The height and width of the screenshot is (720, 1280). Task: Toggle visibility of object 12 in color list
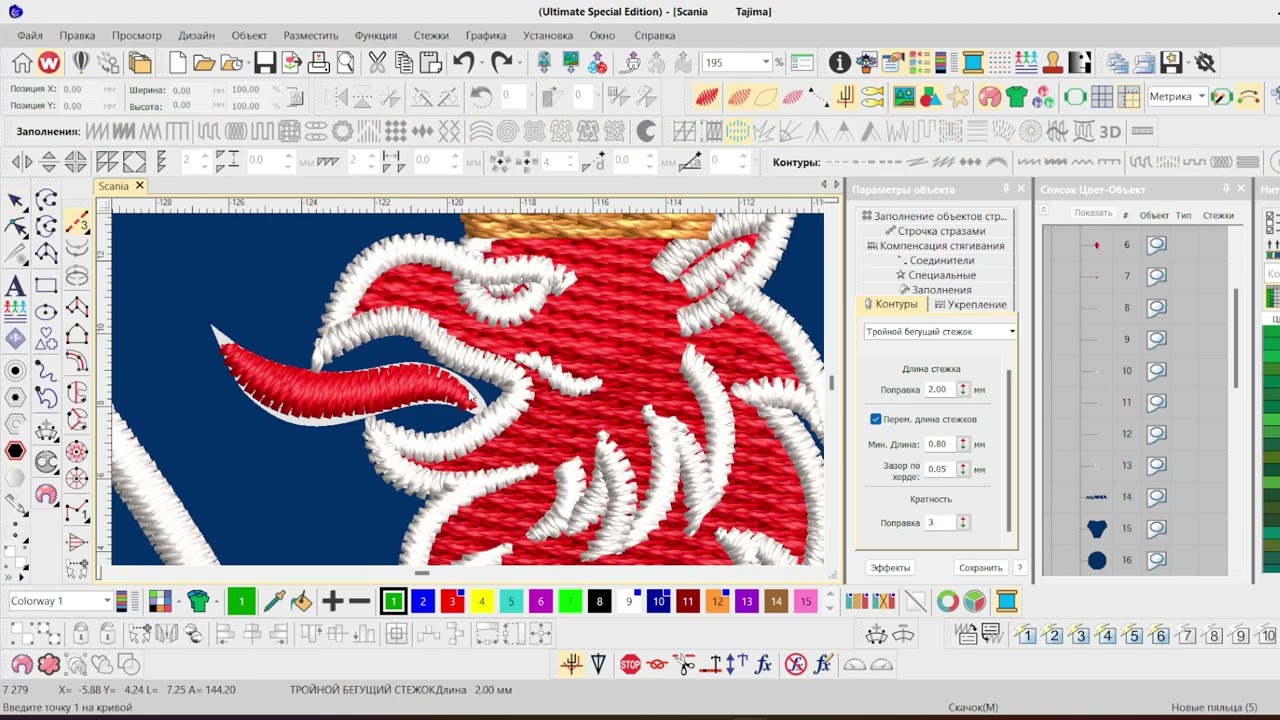pos(1157,434)
